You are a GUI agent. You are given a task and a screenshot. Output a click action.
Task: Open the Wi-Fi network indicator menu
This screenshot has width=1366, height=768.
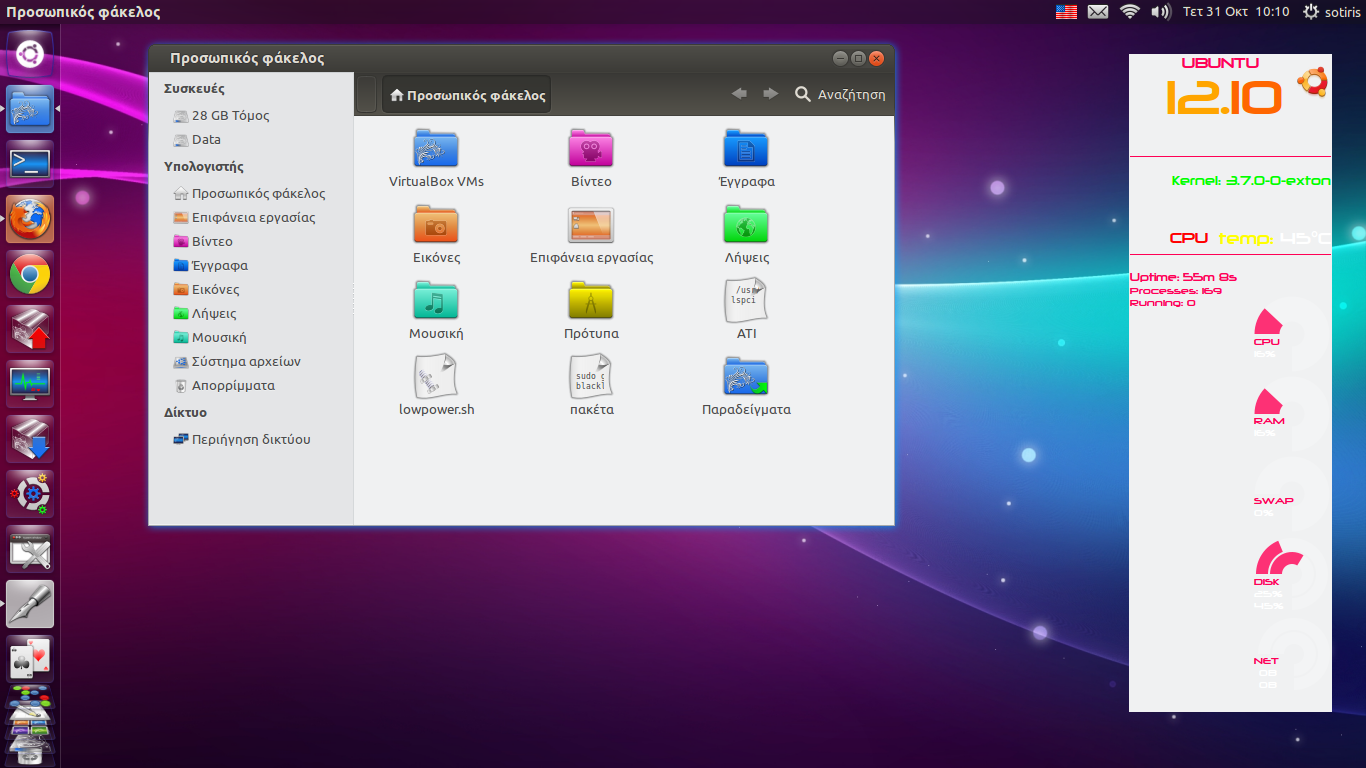pos(1130,12)
